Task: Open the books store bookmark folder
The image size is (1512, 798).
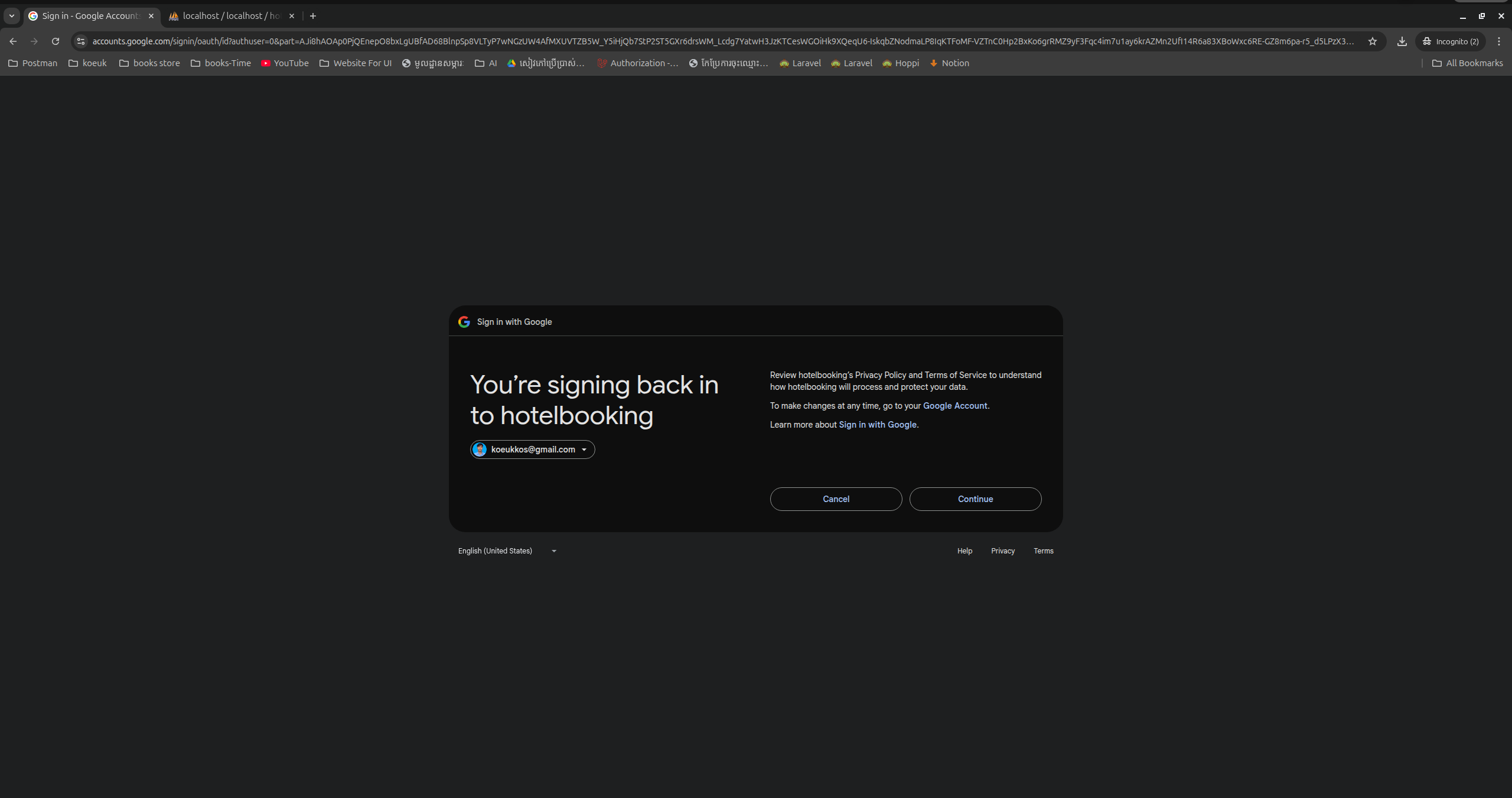Action: (149, 63)
